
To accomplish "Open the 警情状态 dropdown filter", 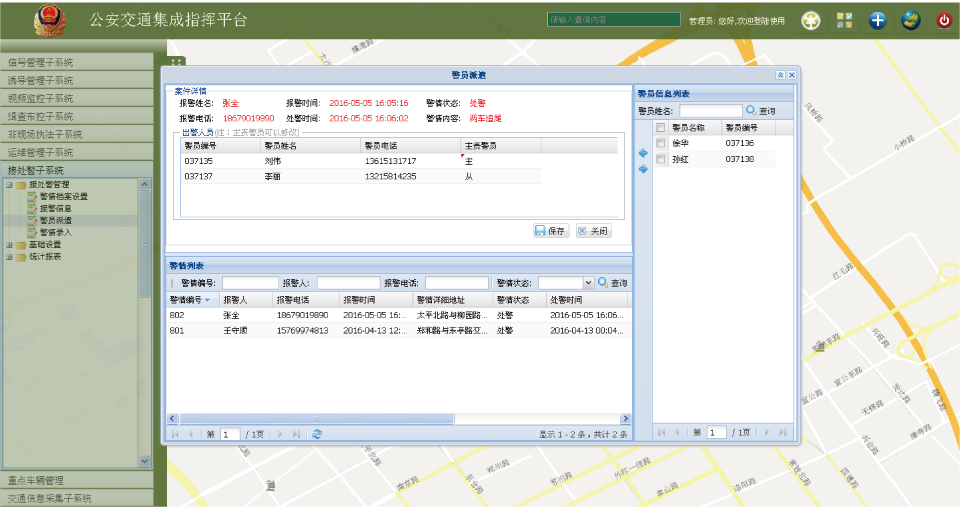I will coord(588,283).
